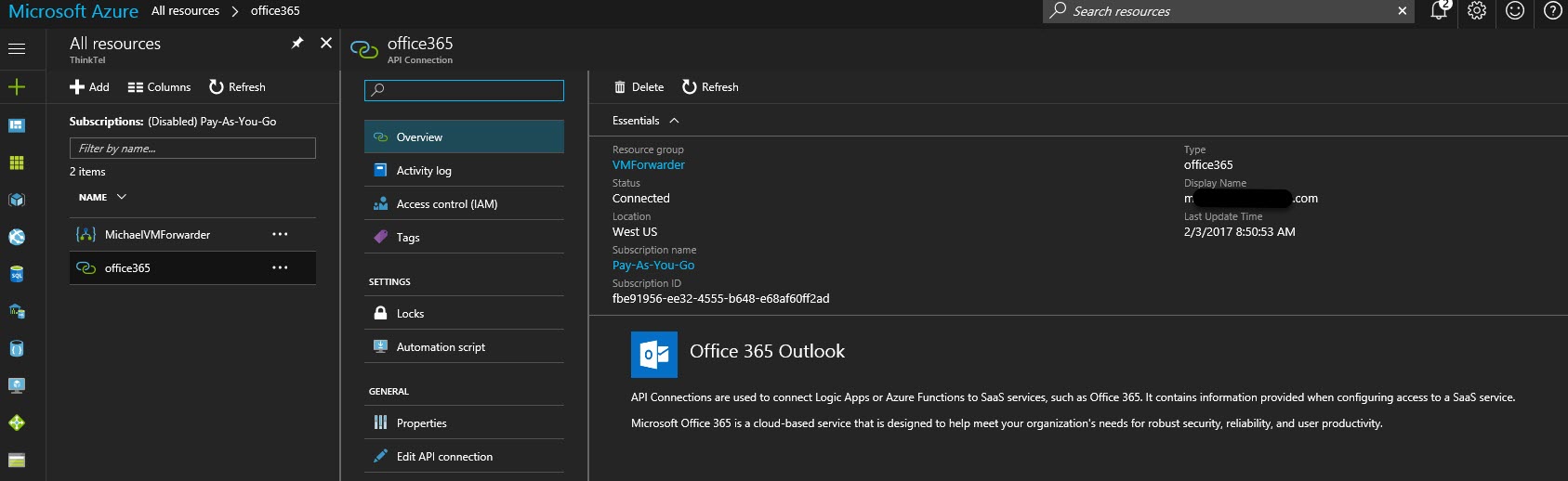
Task: Click the office365 API connection header icon
Action: [364, 49]
